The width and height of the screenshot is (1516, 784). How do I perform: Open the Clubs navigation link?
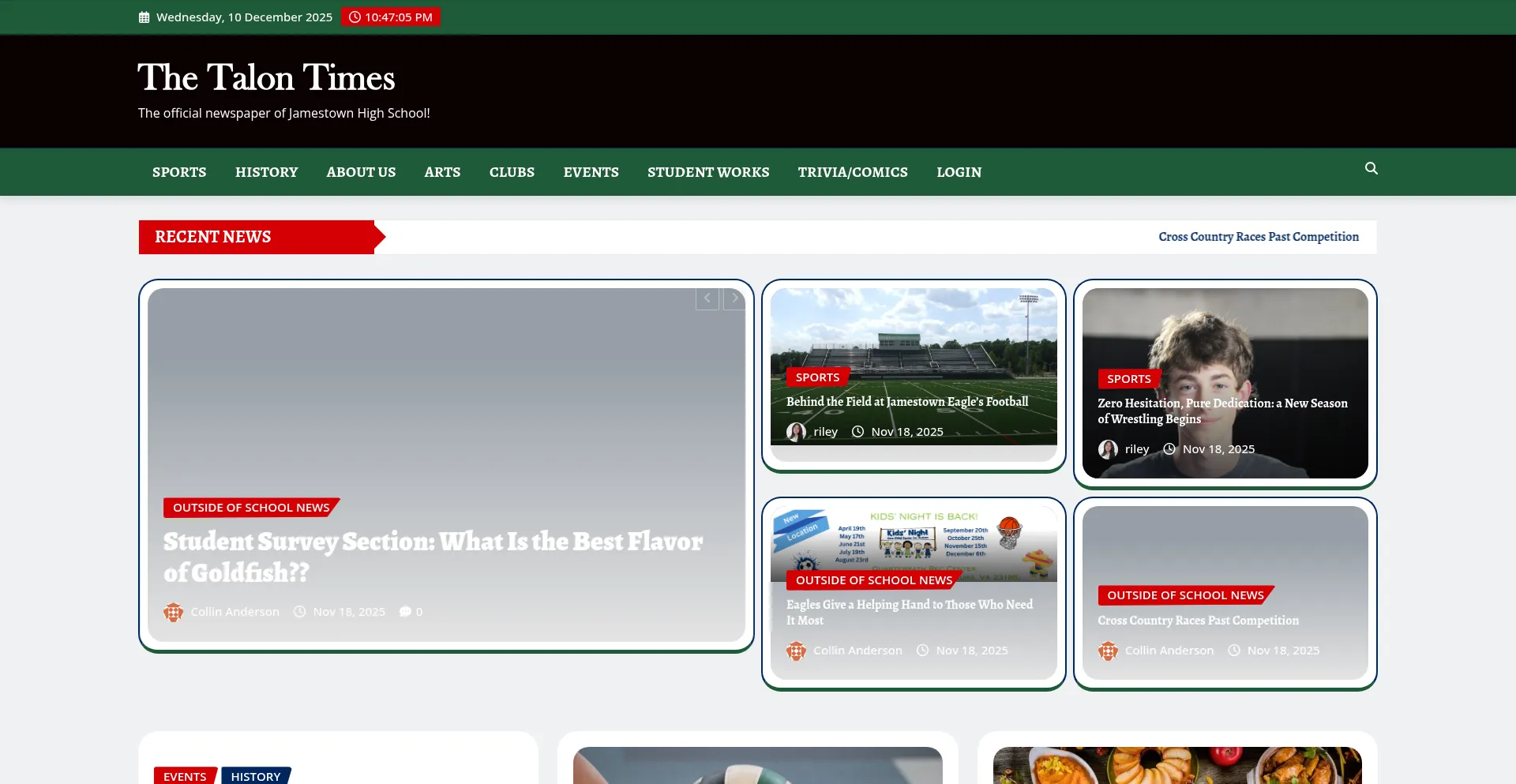tap(512, 172)
